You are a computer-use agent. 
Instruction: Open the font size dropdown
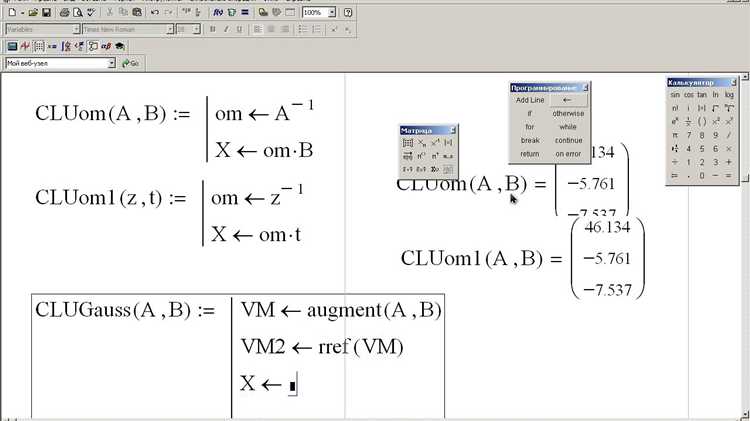coord(196,29)
